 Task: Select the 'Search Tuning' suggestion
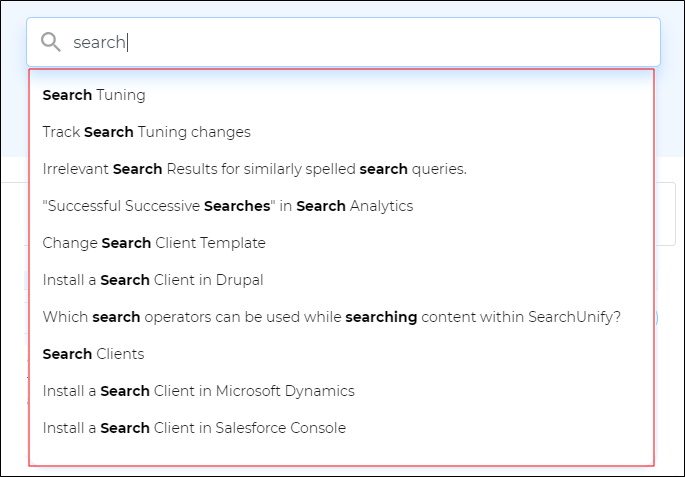point(94,95)
